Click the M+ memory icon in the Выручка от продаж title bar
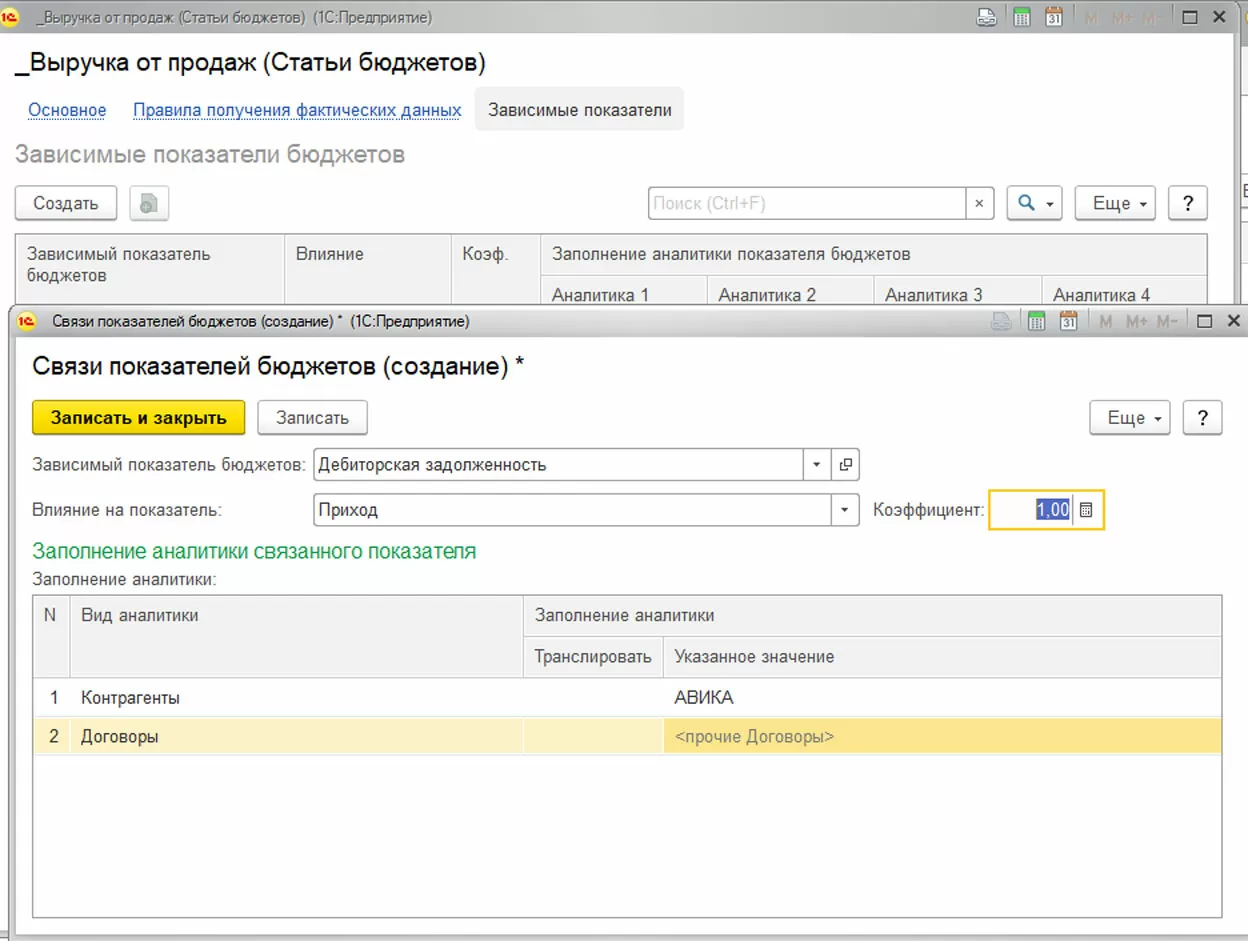 pyautogui.click(x=1122, y=18)
